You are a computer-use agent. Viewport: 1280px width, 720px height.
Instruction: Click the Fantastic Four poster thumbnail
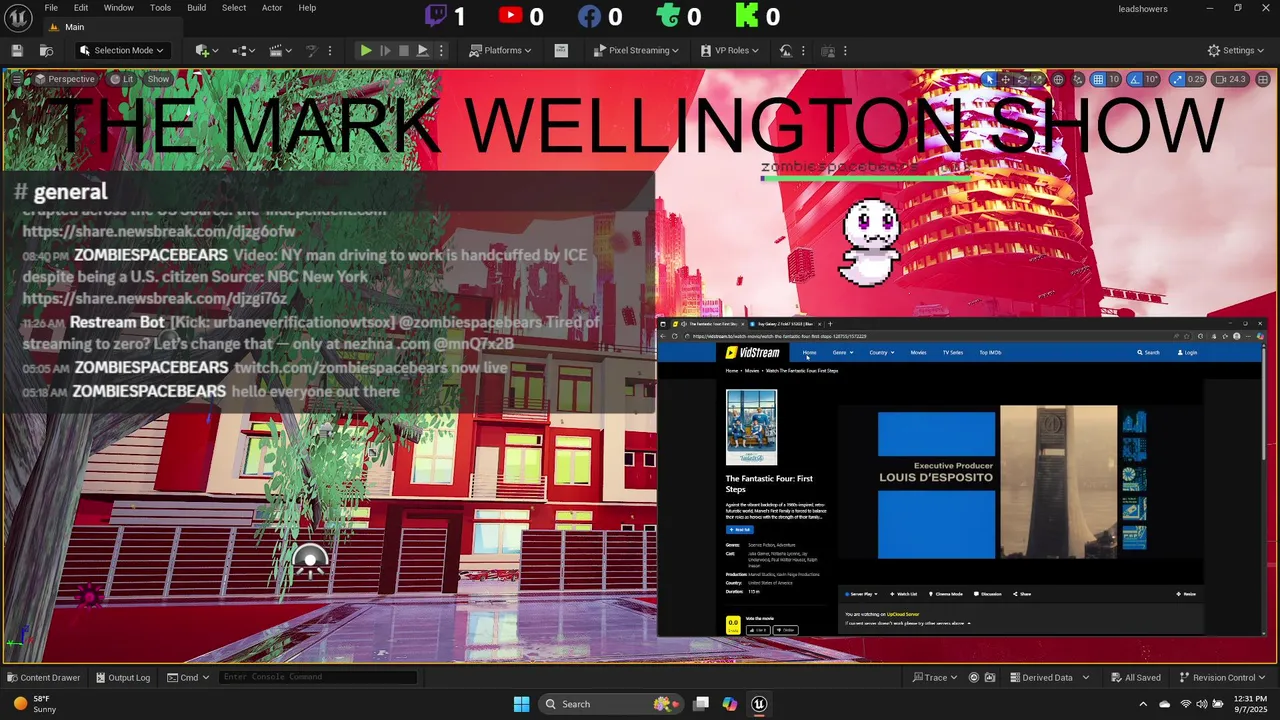click(x=751, y=427)
